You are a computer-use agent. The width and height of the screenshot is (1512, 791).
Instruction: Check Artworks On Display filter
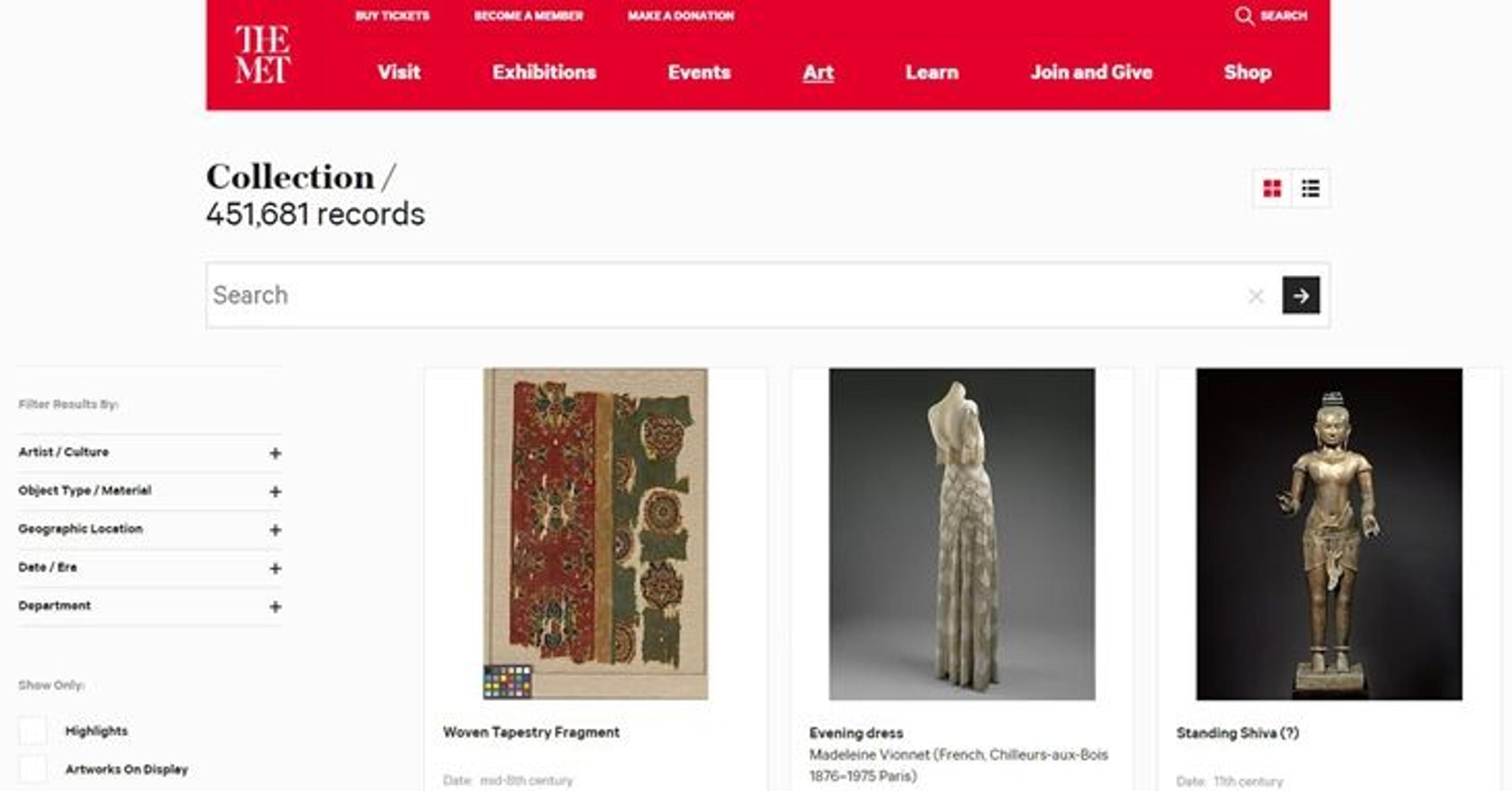[33, 769]
